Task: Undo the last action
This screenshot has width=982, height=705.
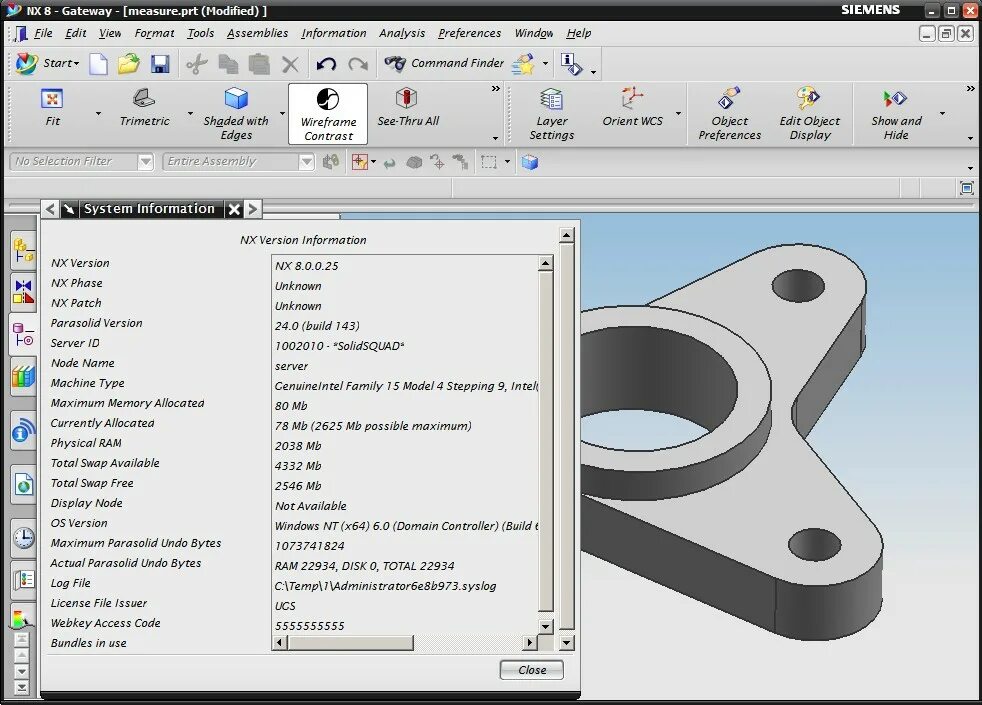Action: pyautogui.click(x=326, y=63)
